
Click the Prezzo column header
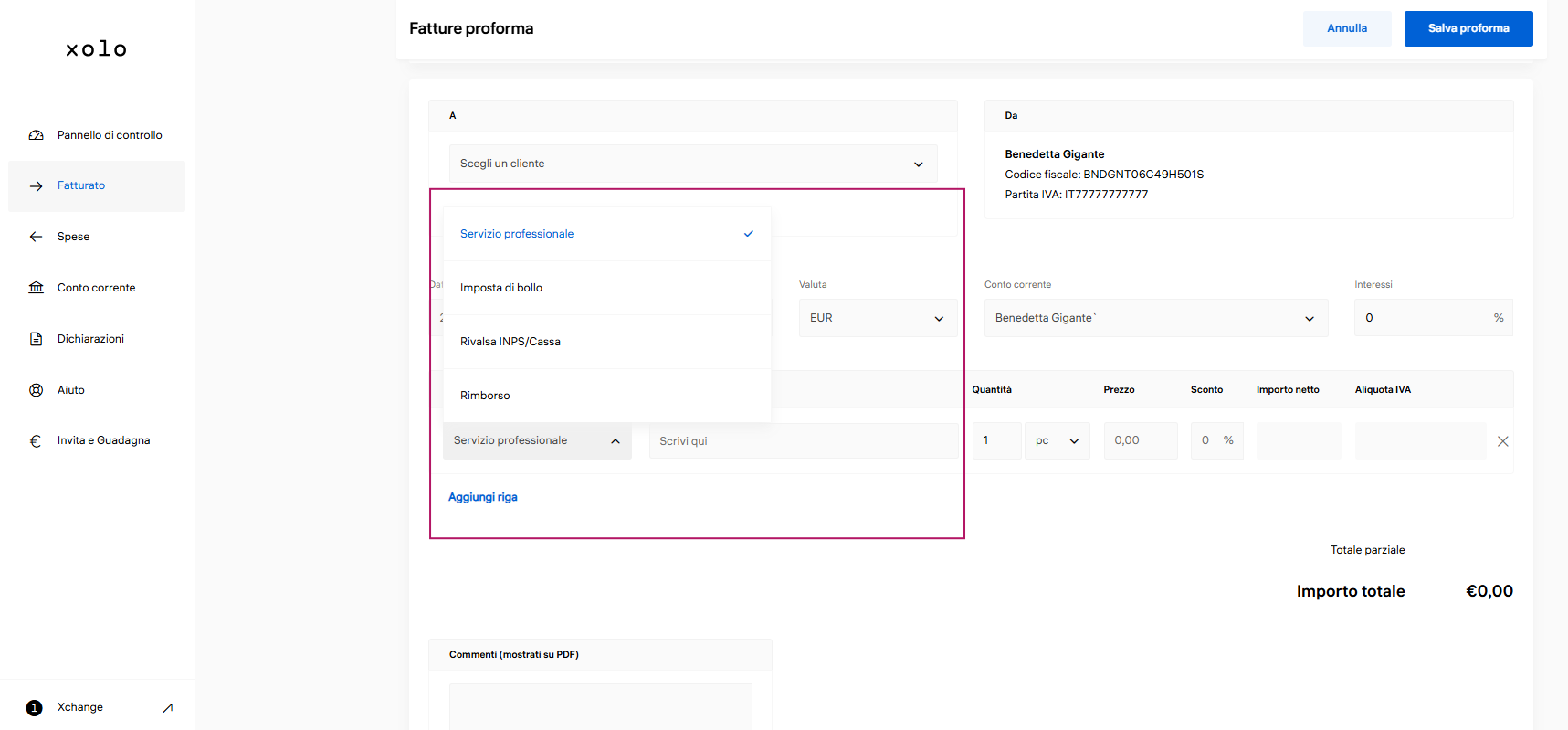pyautogui.click(x=1119, y=390)
